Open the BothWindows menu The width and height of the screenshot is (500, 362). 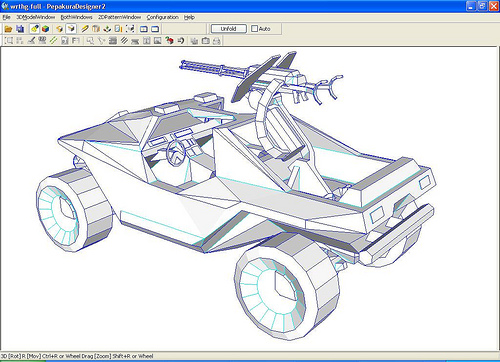click(76, 17)
